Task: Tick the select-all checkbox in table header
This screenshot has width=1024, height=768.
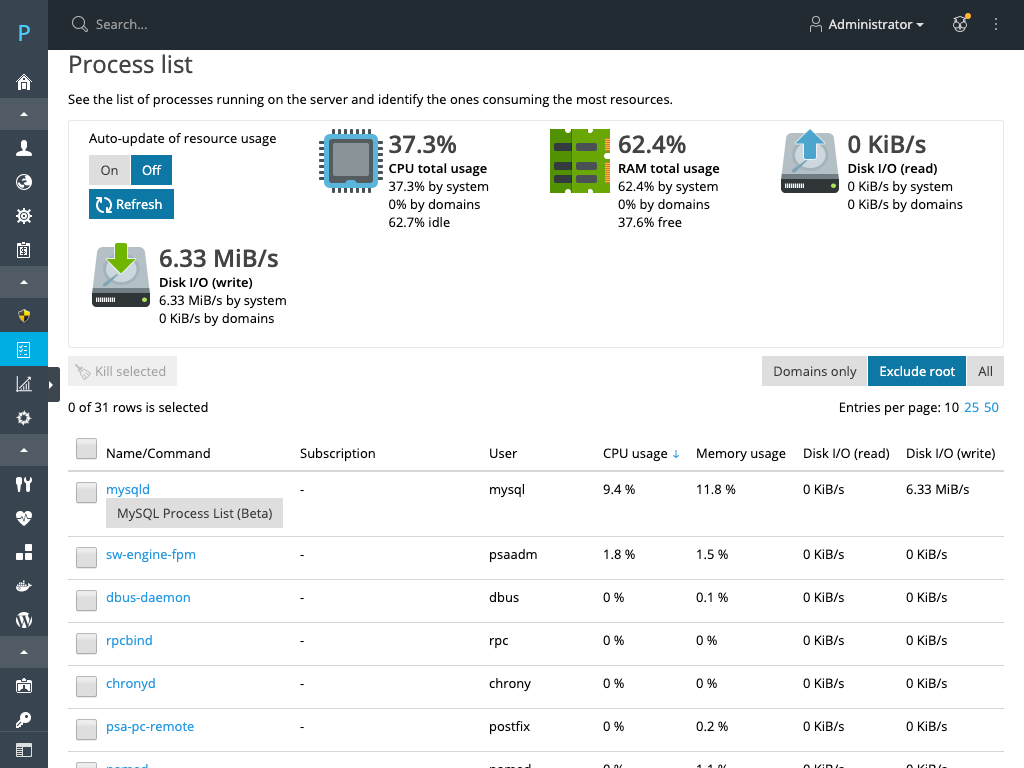Action: coord(87,450)
